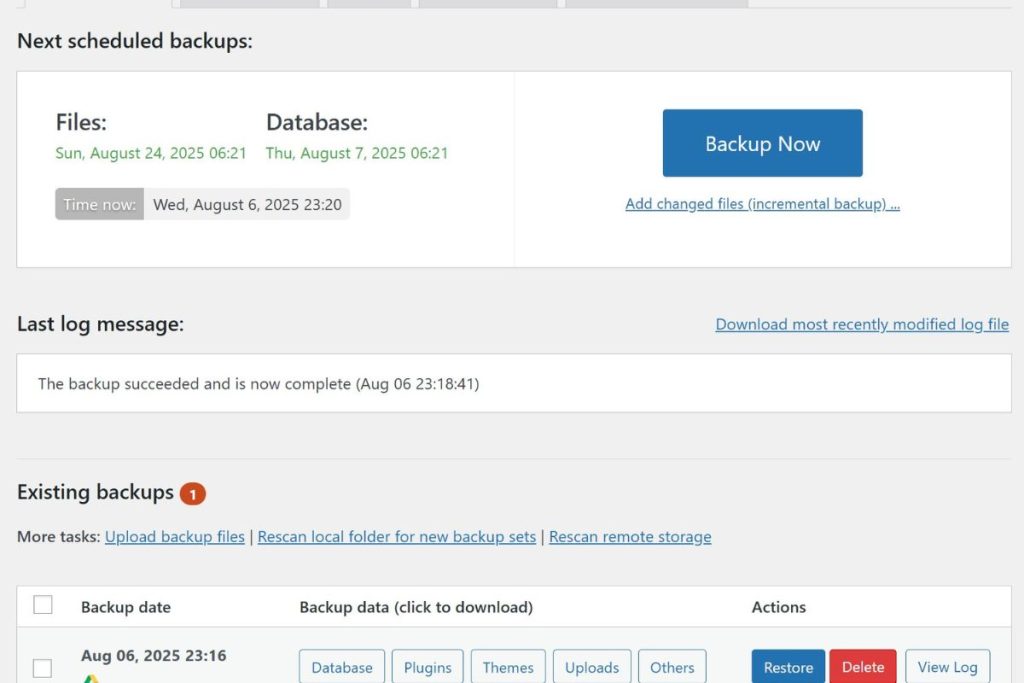Rescan local folder for new backup sets
The height and width of the screenshot is (683, 1024).
[399, 537]
